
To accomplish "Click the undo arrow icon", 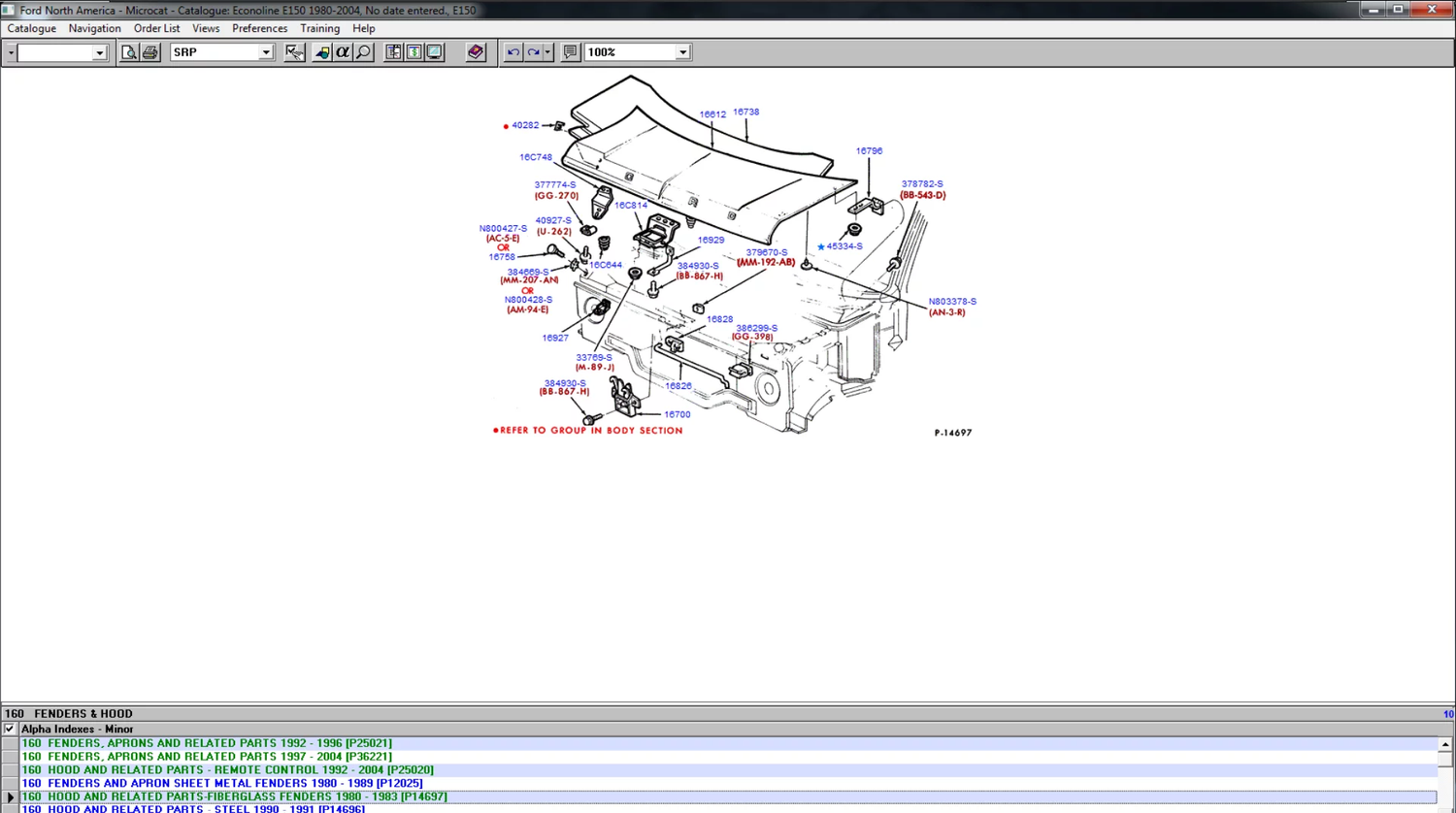I will click(513, 52).
